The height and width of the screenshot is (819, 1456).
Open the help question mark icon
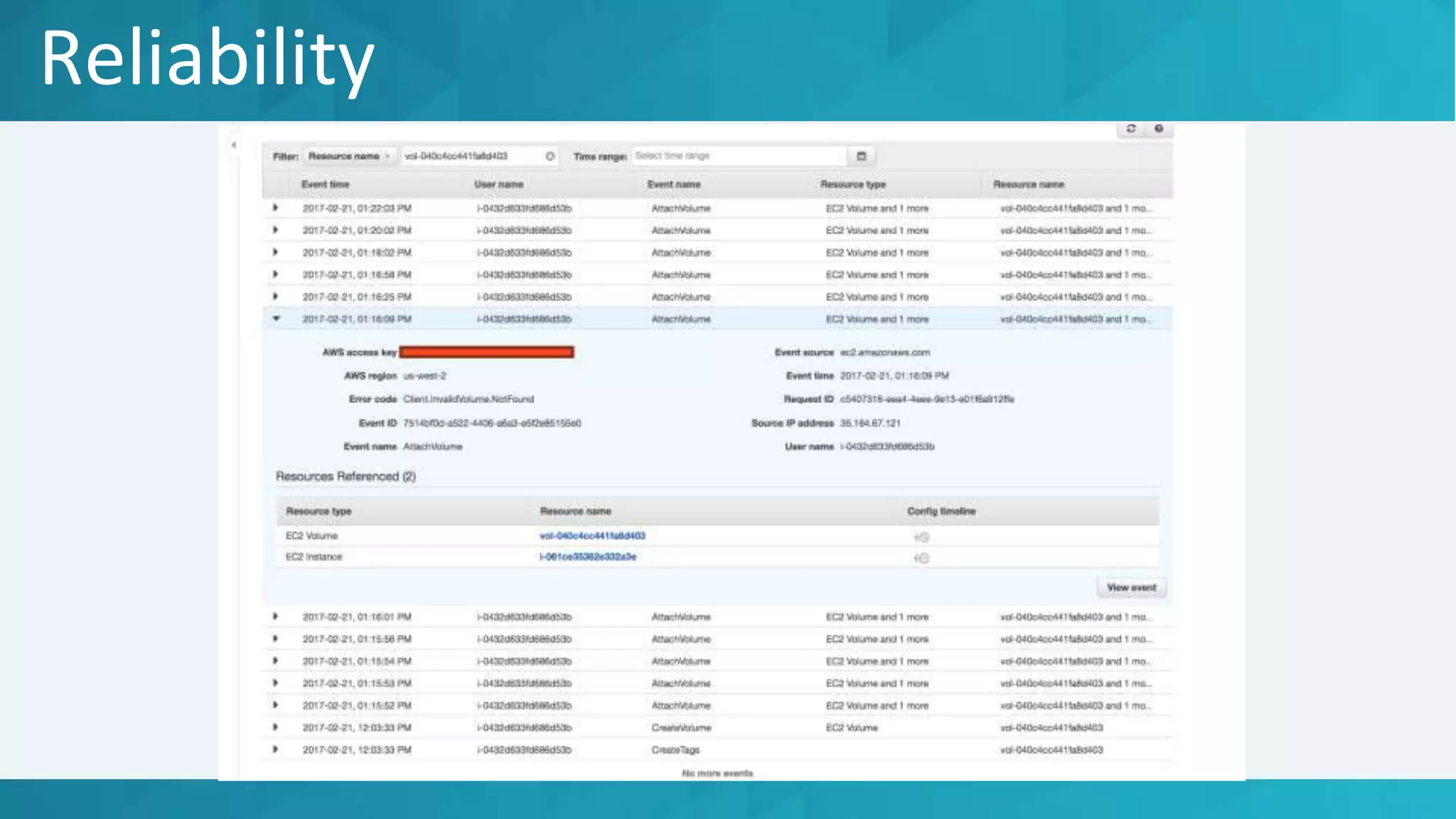(x=1159, y=129)
